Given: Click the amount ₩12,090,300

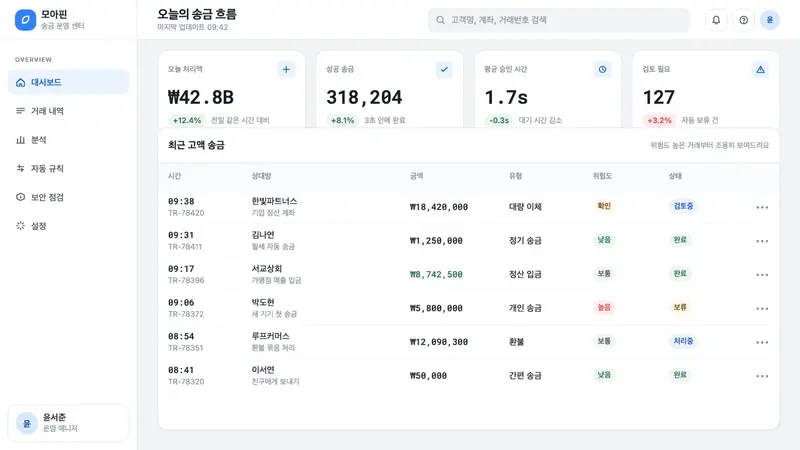Looking at the screenshot, I should click(439, 342).
